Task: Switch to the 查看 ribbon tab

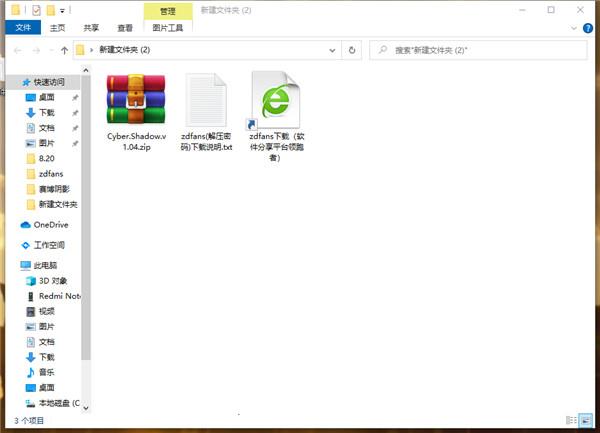Action: [x=125, y=28]
